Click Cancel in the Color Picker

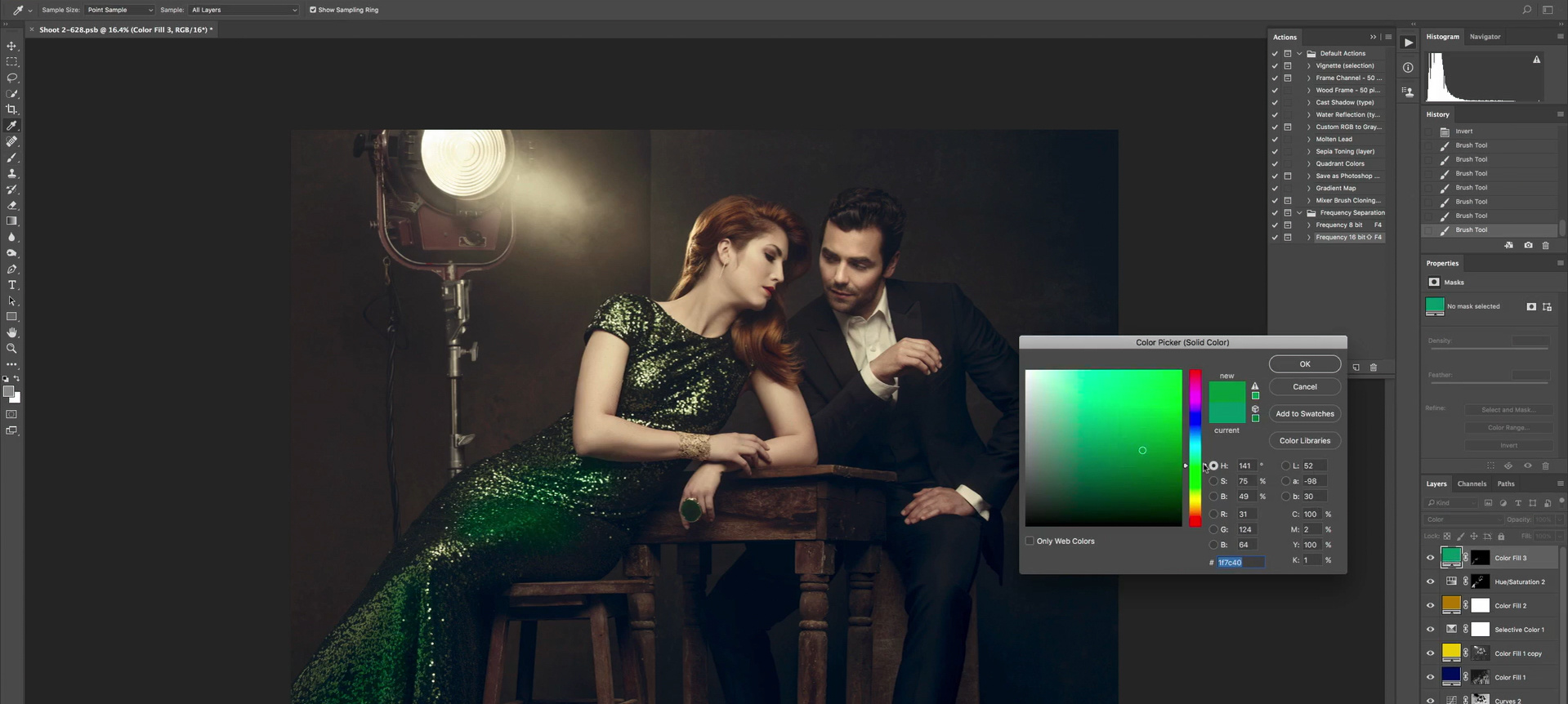pyautogui.click(x=1305, y=387)
